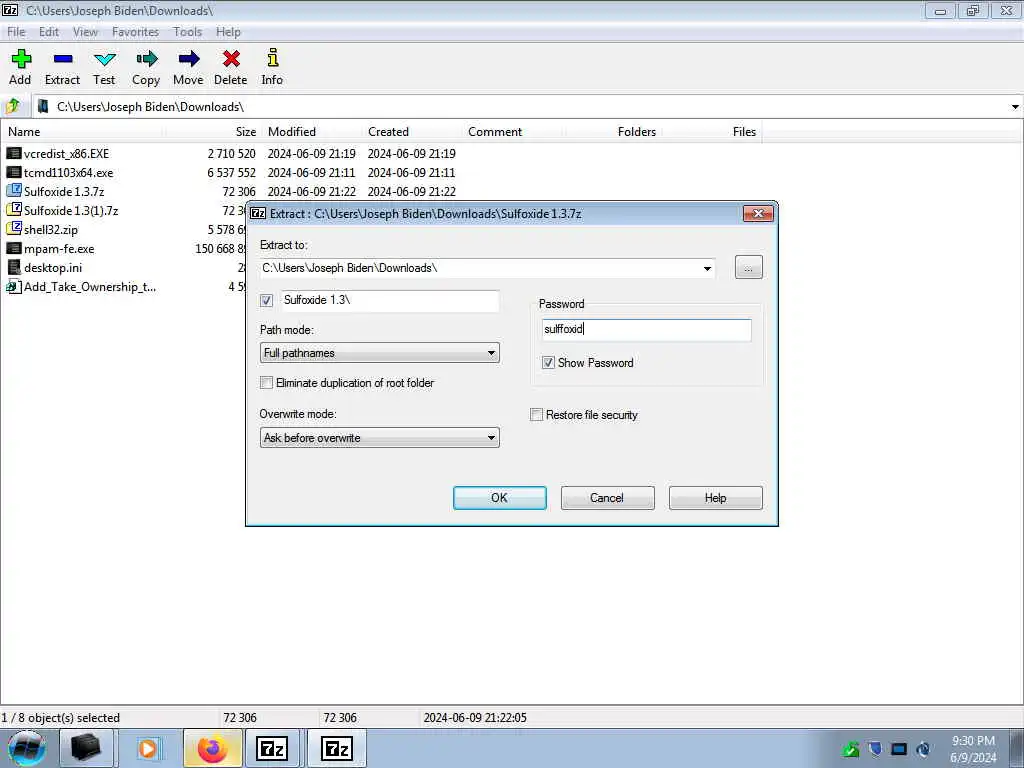The width and height of the screenshot is (1024, 768).
Task: Click the browse (...) button
Action: (748, 268)
